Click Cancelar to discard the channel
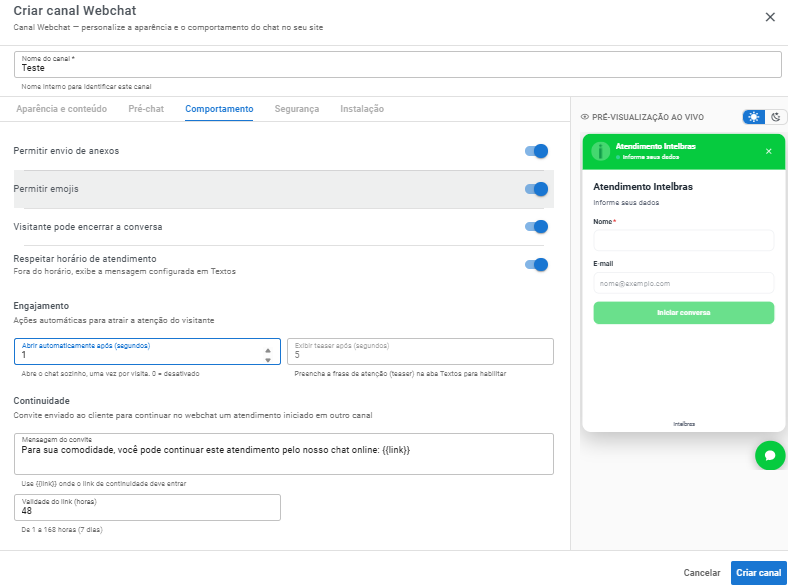The image size is (788, 587). click(x=702, y=572)
